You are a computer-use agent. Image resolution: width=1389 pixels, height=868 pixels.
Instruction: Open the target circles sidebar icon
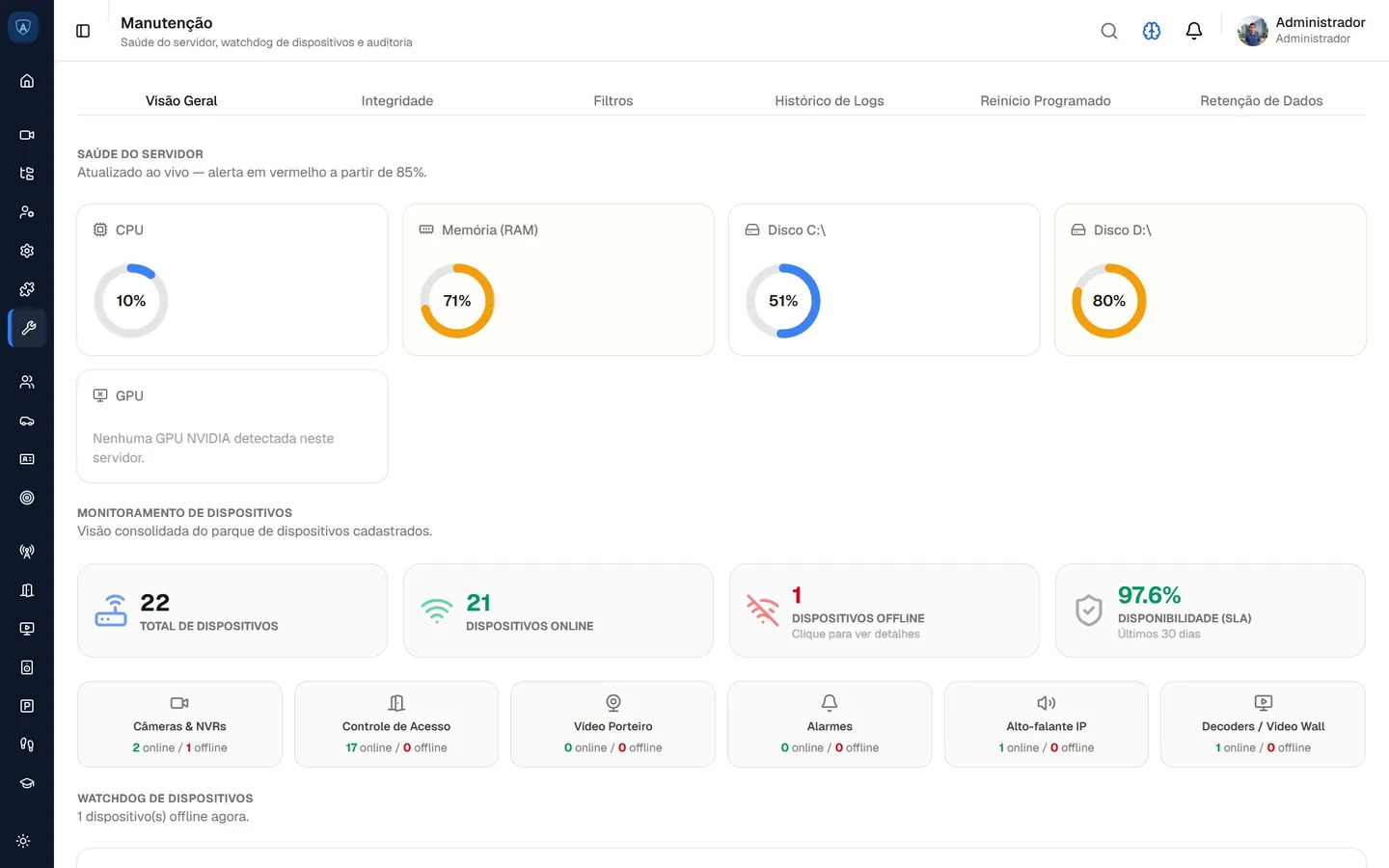click(27, 498)
